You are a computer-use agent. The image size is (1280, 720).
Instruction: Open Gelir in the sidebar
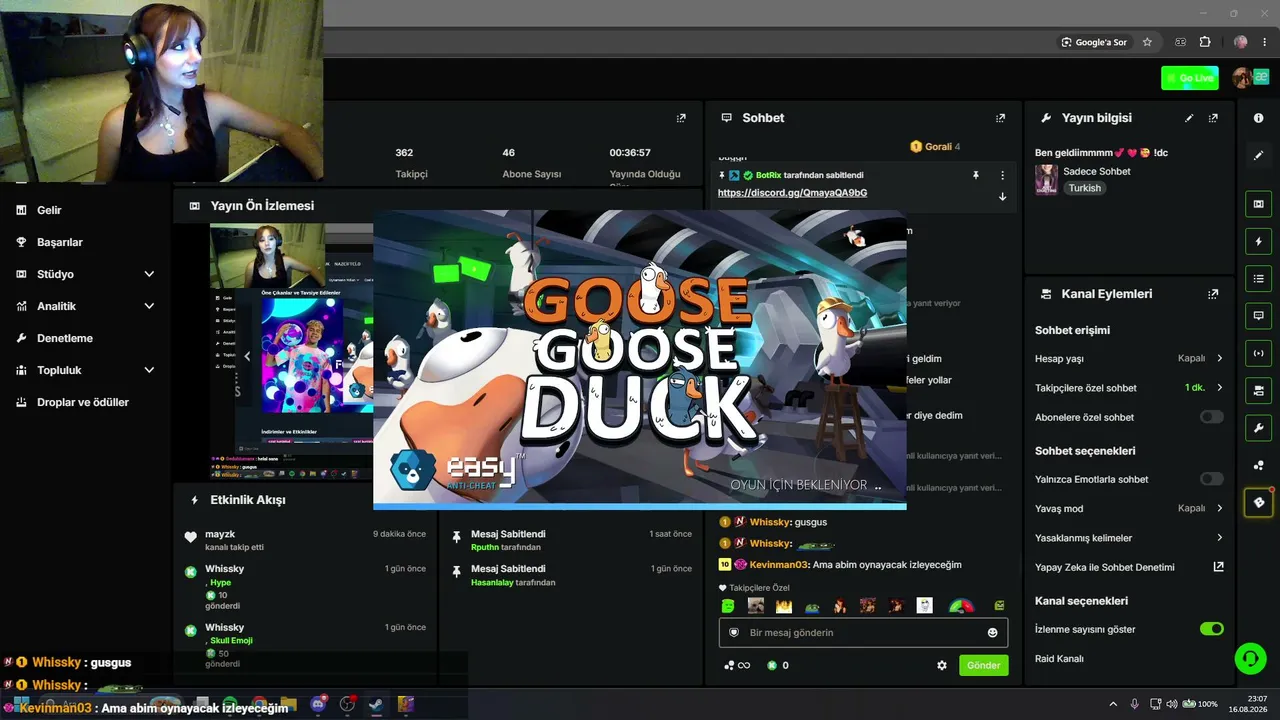click(x=49, y=210)
